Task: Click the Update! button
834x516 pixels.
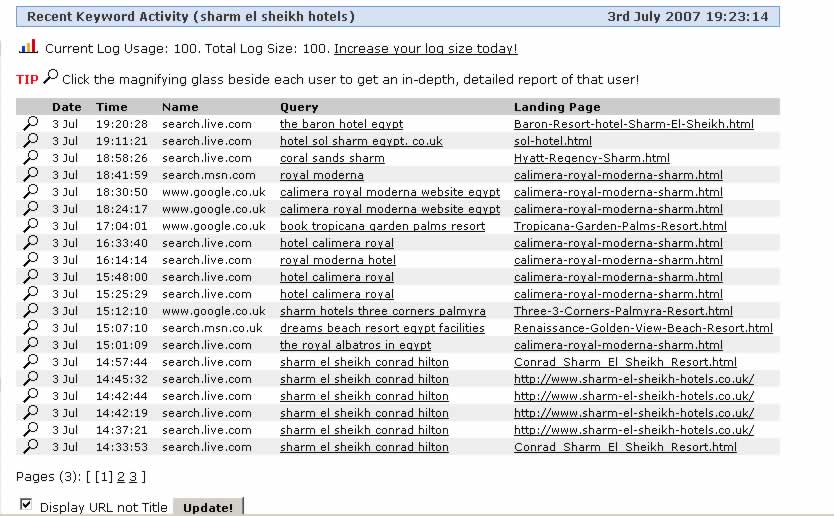Action: (x=208, y=507)
